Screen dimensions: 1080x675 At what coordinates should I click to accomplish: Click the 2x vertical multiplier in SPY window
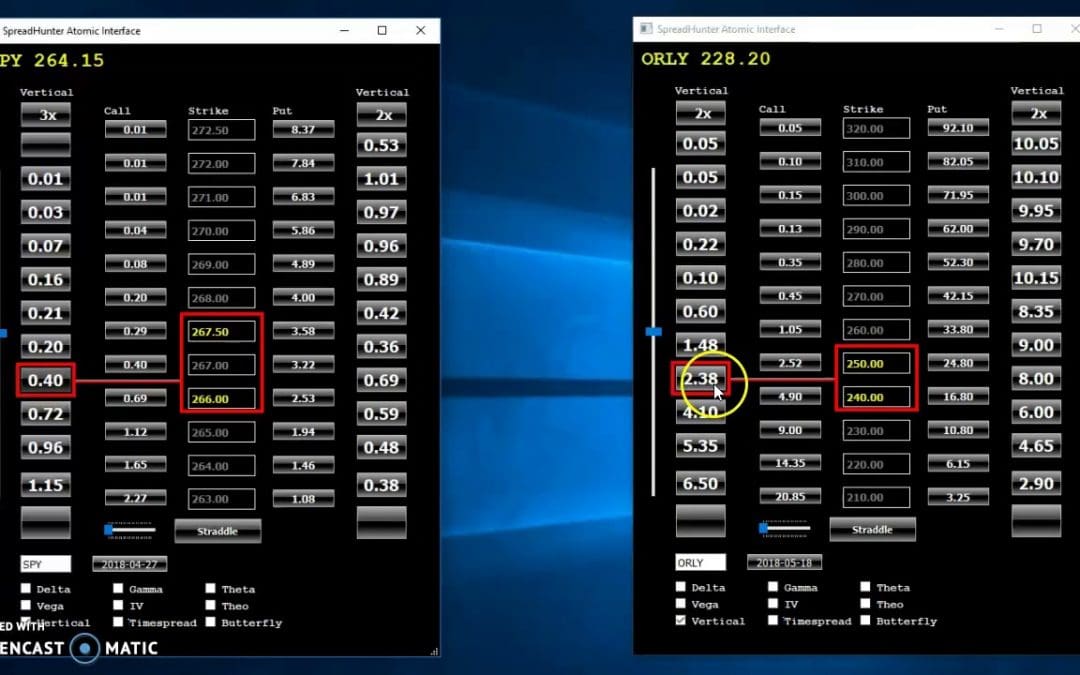click(x=382, y=115)
